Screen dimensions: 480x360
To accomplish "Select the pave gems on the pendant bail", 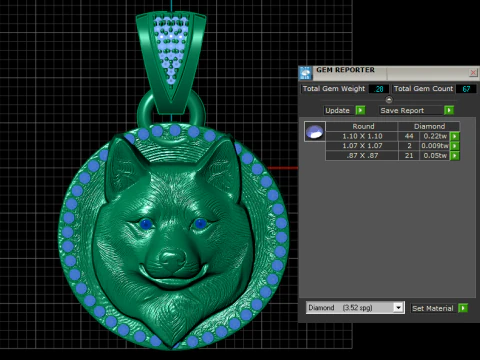I will pyautogui.click(x=171, y=50).
